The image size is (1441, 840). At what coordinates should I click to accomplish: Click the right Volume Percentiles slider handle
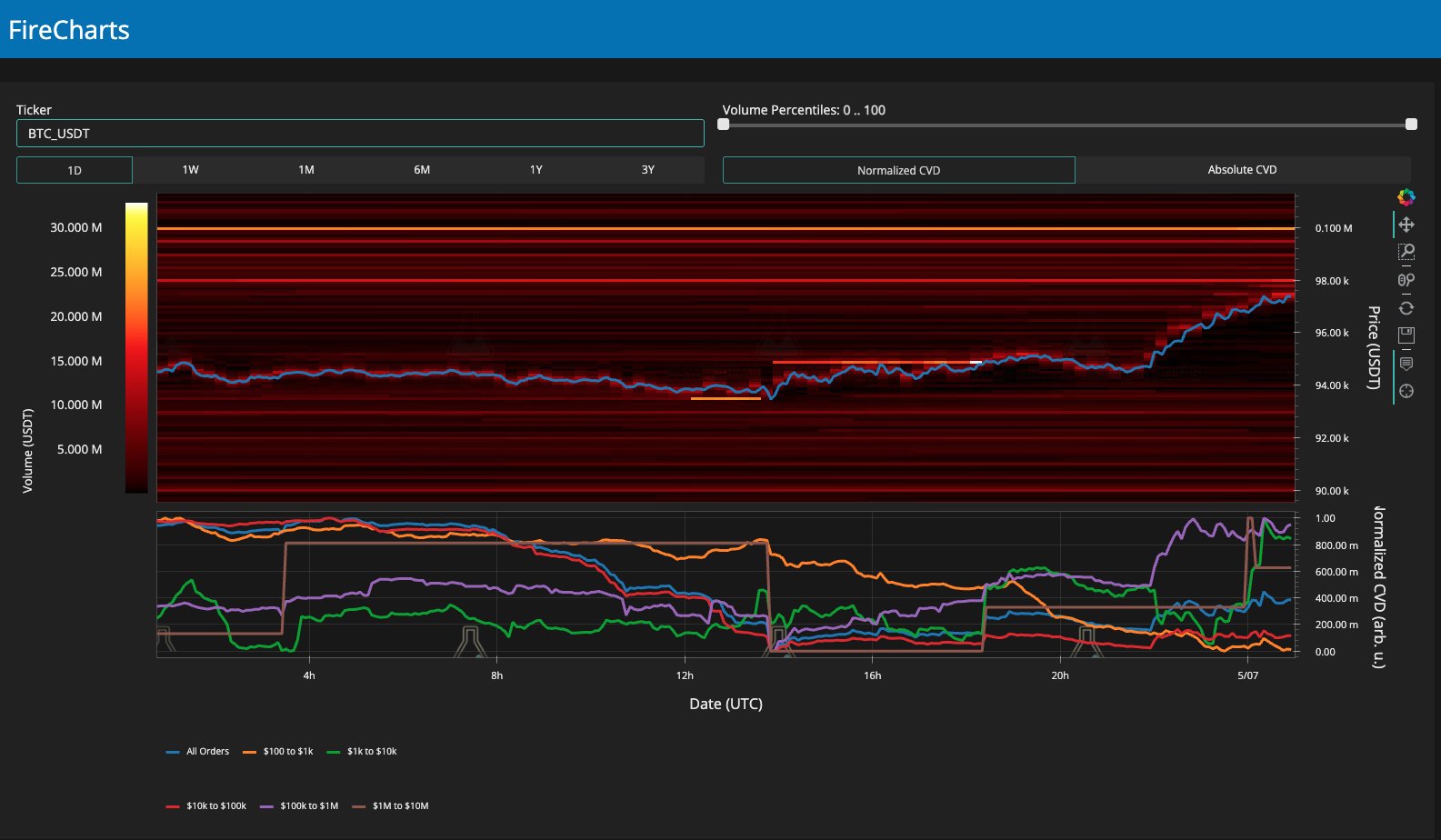coord(1411,125)
